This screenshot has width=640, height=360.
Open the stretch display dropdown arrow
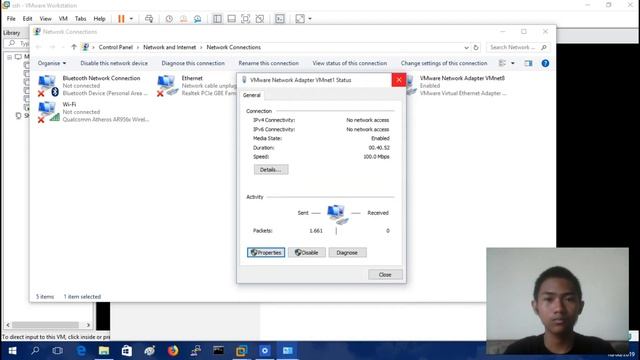(310, 19)
